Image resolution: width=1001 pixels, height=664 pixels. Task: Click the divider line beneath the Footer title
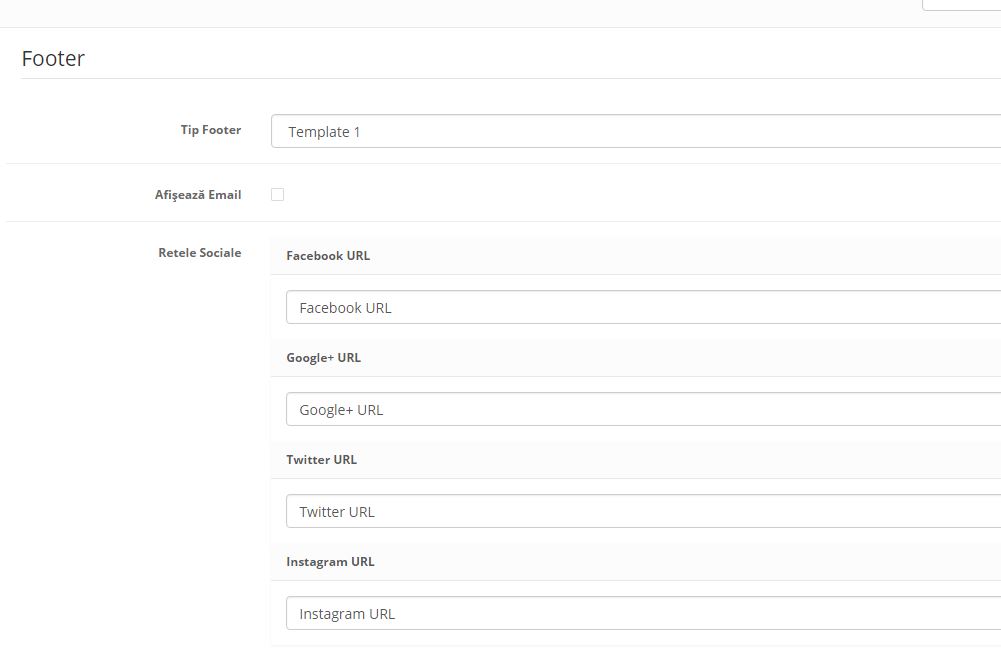point(500,78)
